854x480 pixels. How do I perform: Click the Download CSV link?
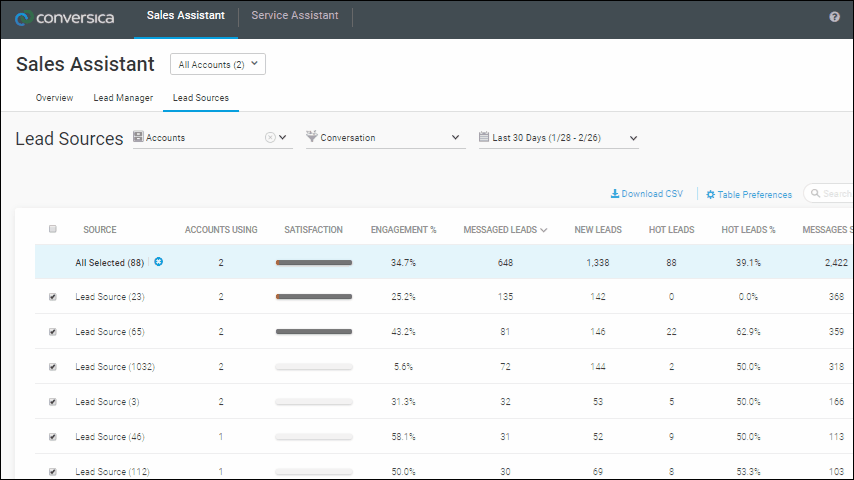(646, 193)
